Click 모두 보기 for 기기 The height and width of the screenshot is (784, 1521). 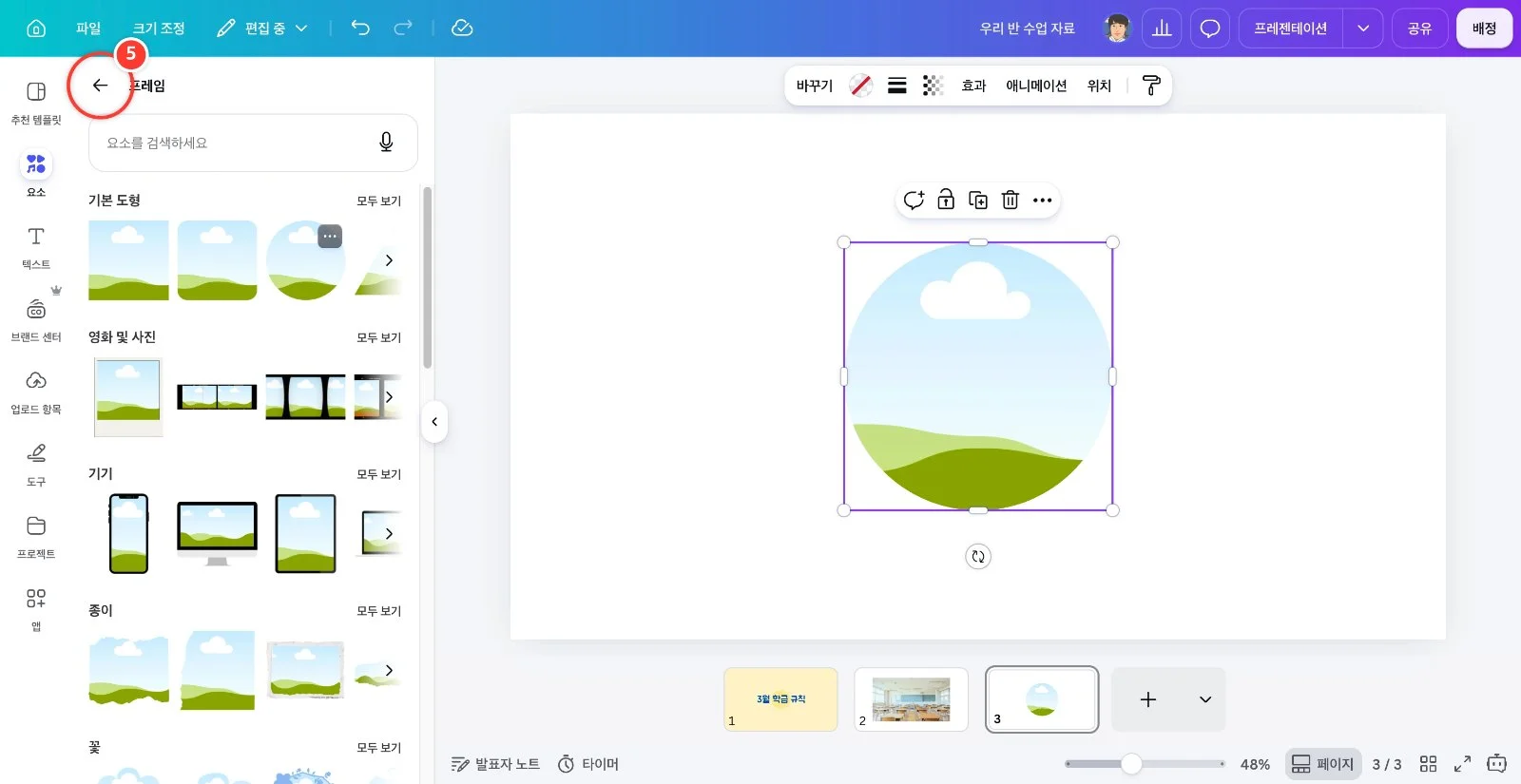(378, 474)
